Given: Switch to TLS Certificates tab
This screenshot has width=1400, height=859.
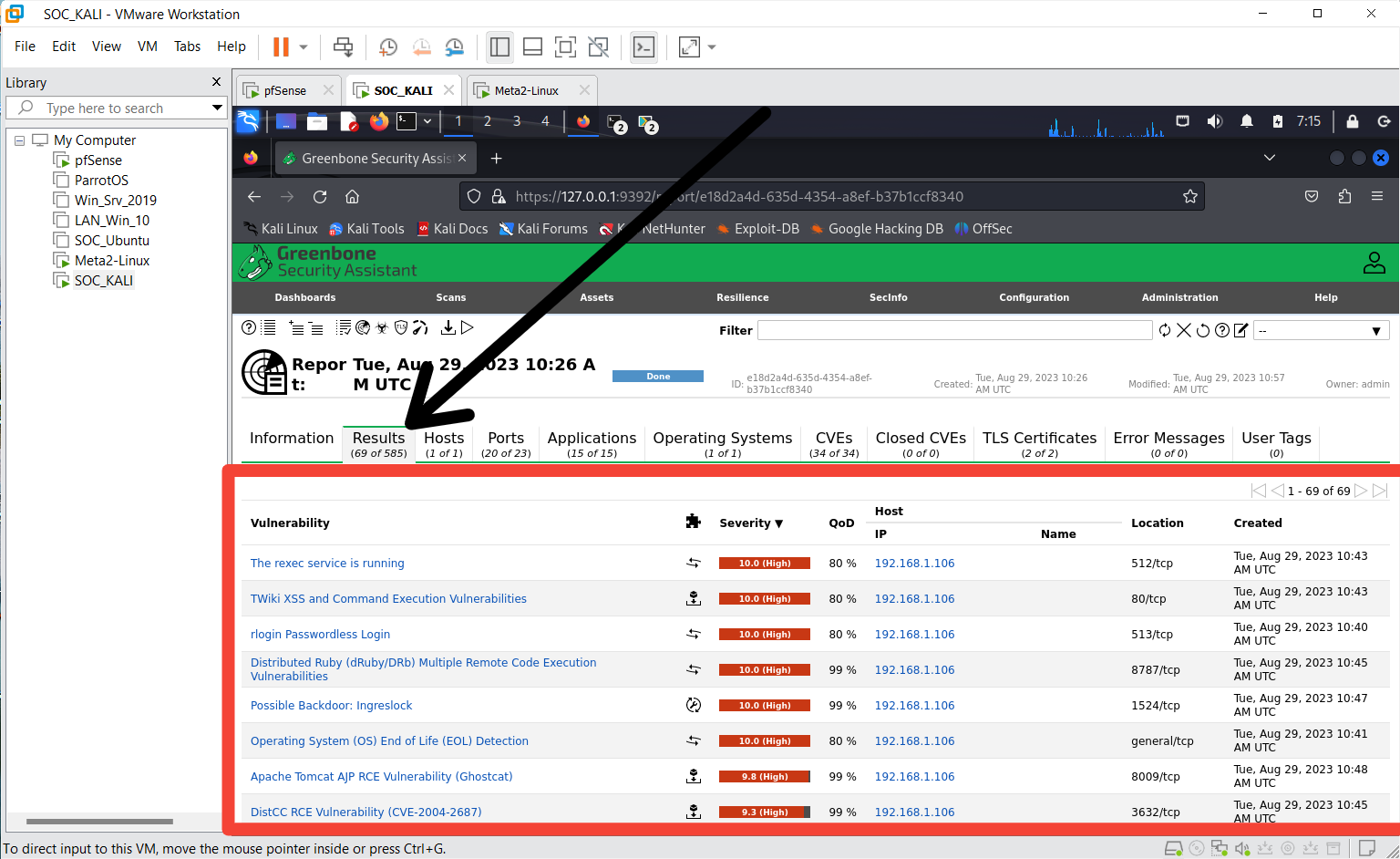Looking at the screenshot, I should point(1040,444).
